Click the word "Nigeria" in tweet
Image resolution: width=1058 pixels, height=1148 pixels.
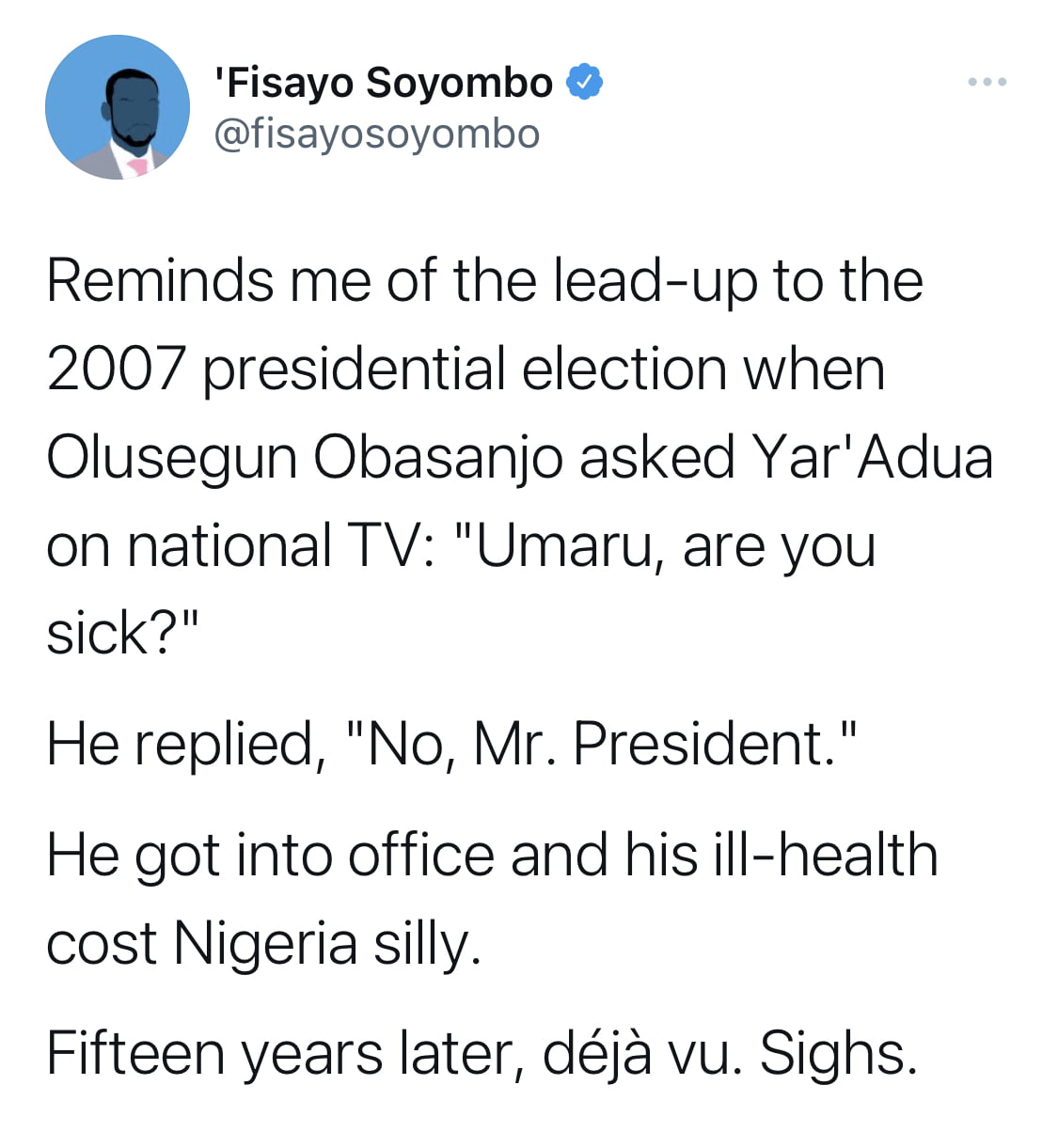tap(266, 943)
